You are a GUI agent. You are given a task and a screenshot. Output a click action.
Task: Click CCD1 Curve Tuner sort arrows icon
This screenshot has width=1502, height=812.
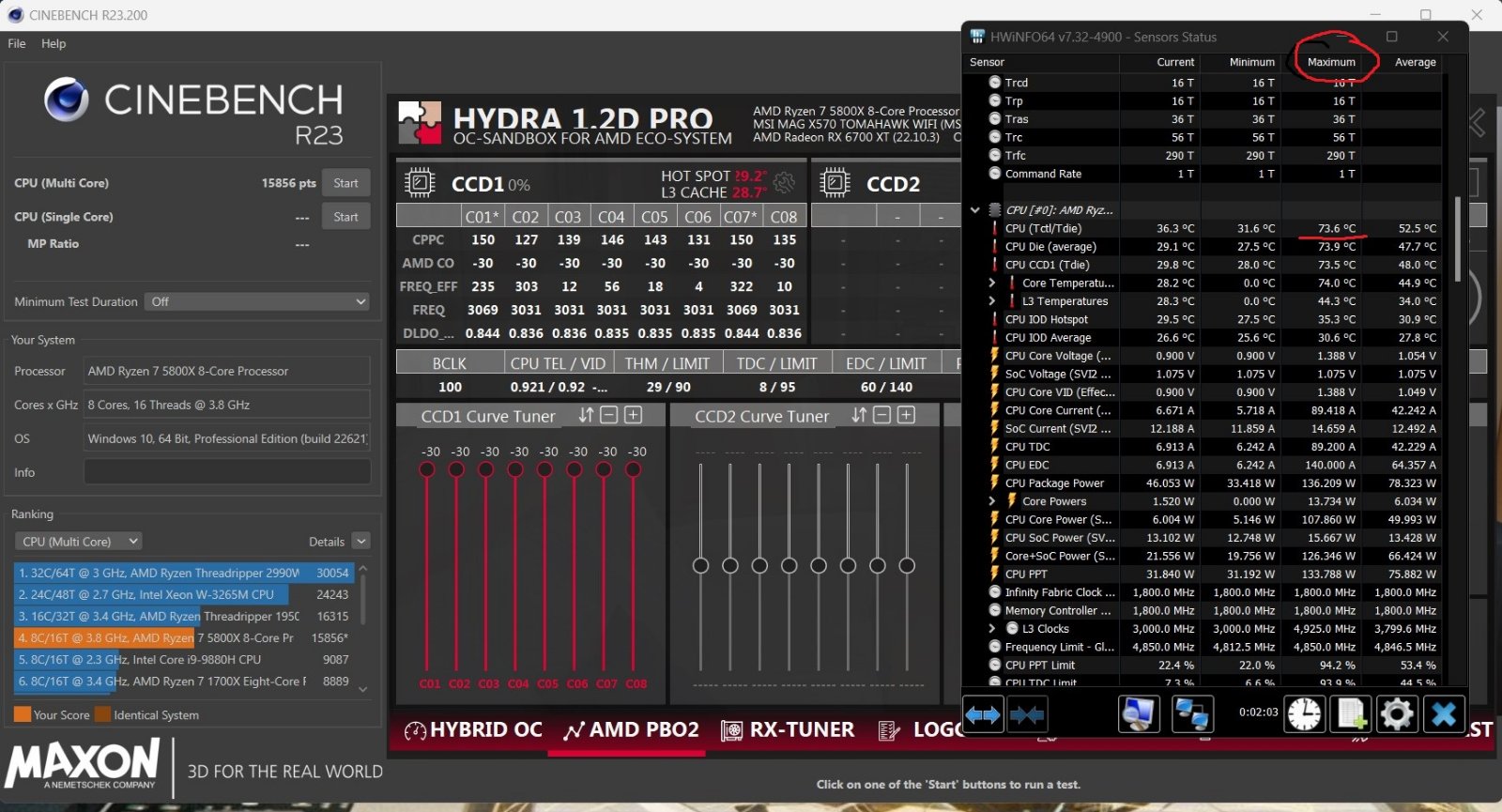(x=586, y=415)
